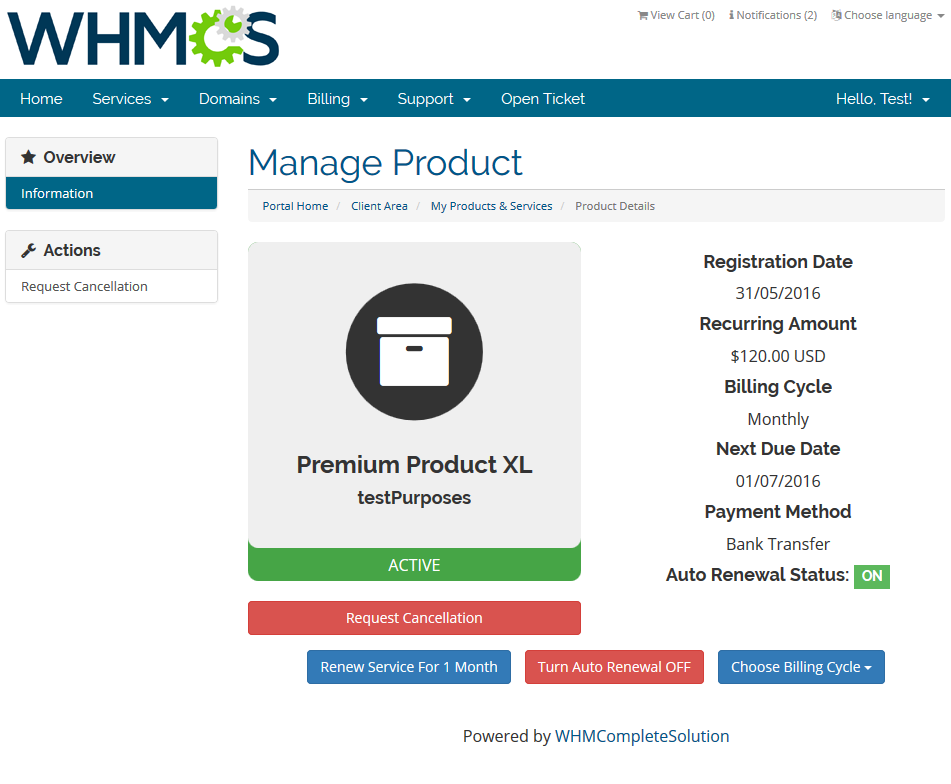Open the Services menu
Image resolution: width=951 pixels, height=784 pixels.
click(130, 99)
